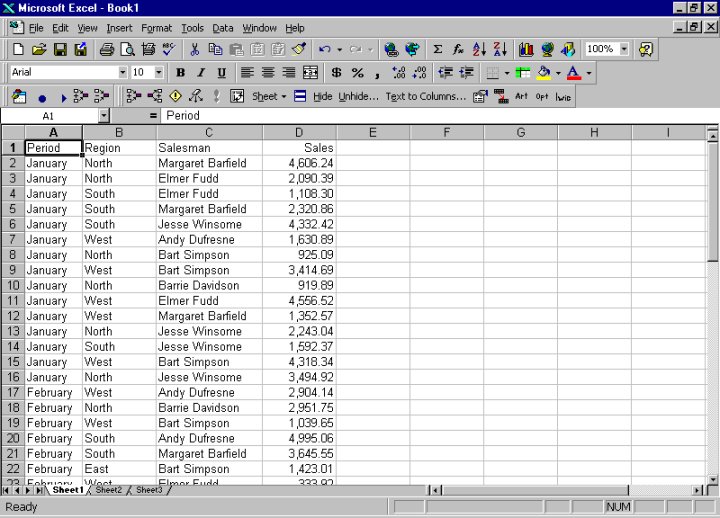The height and width of the screenshot is (518, 720).
Task: Click the formula bar showing Period
Action: pos(439,116)
